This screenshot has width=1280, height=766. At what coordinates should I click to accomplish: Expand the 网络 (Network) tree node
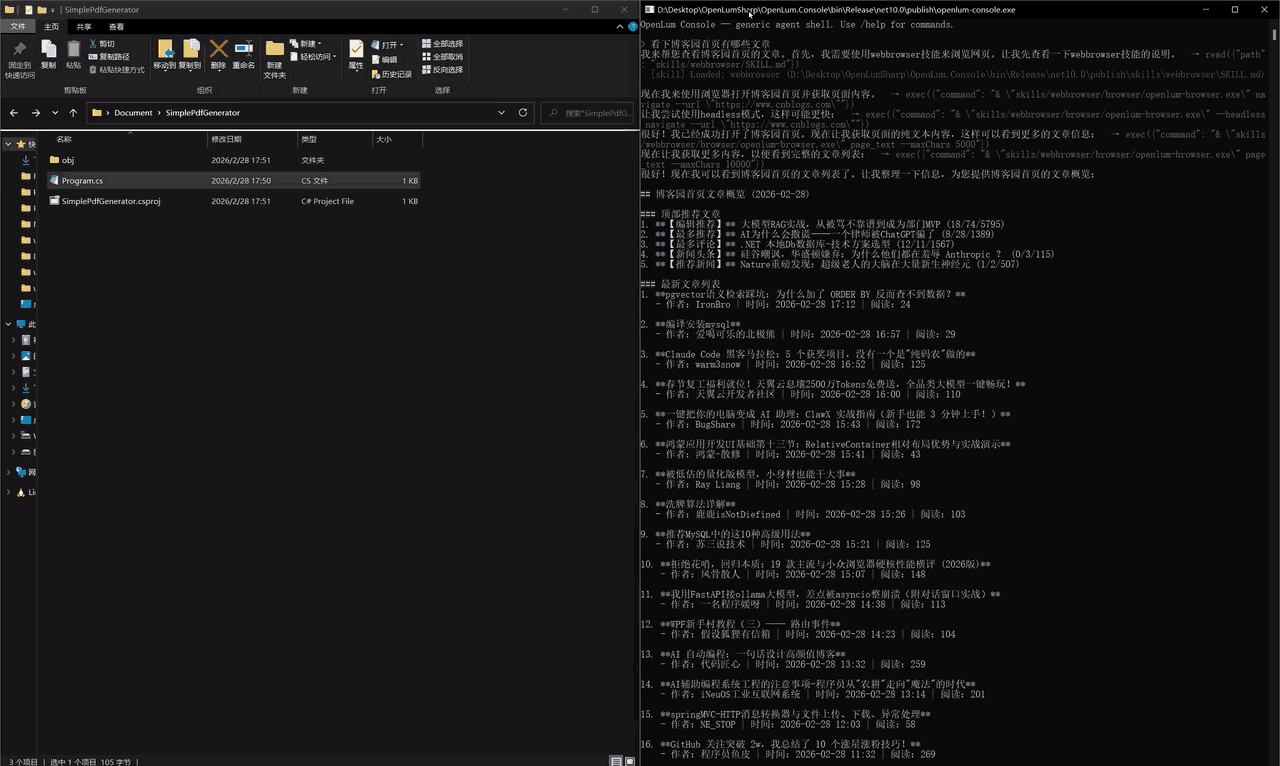click(x=8, y=472)
